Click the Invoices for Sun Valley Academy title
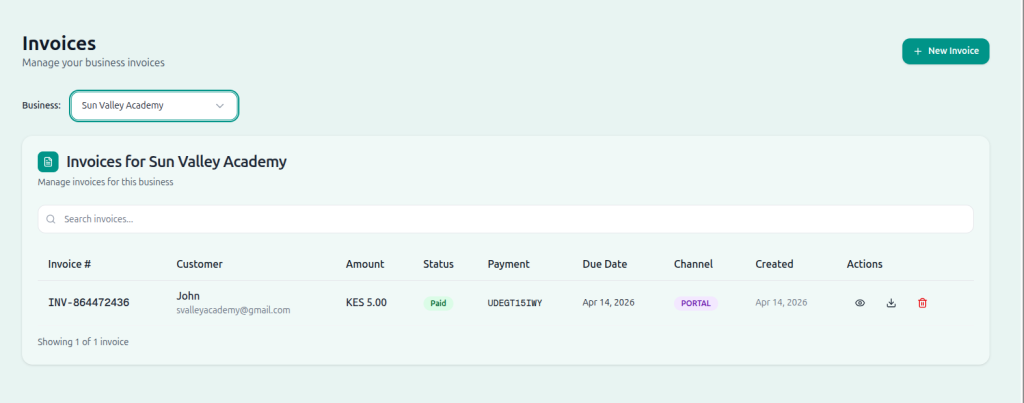Screen dimensions: 1024x403 176,161
